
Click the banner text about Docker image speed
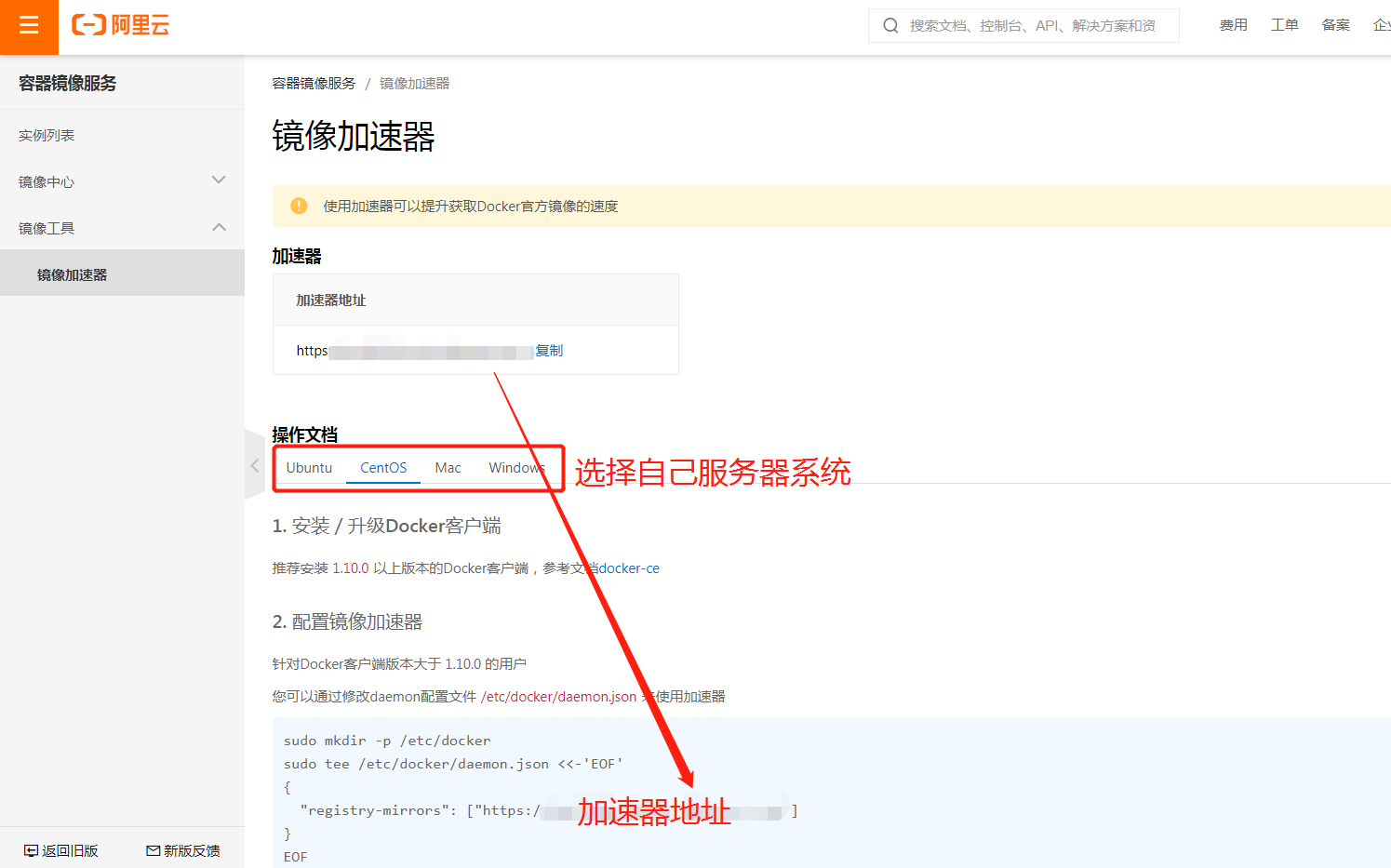tap(471, 206)
